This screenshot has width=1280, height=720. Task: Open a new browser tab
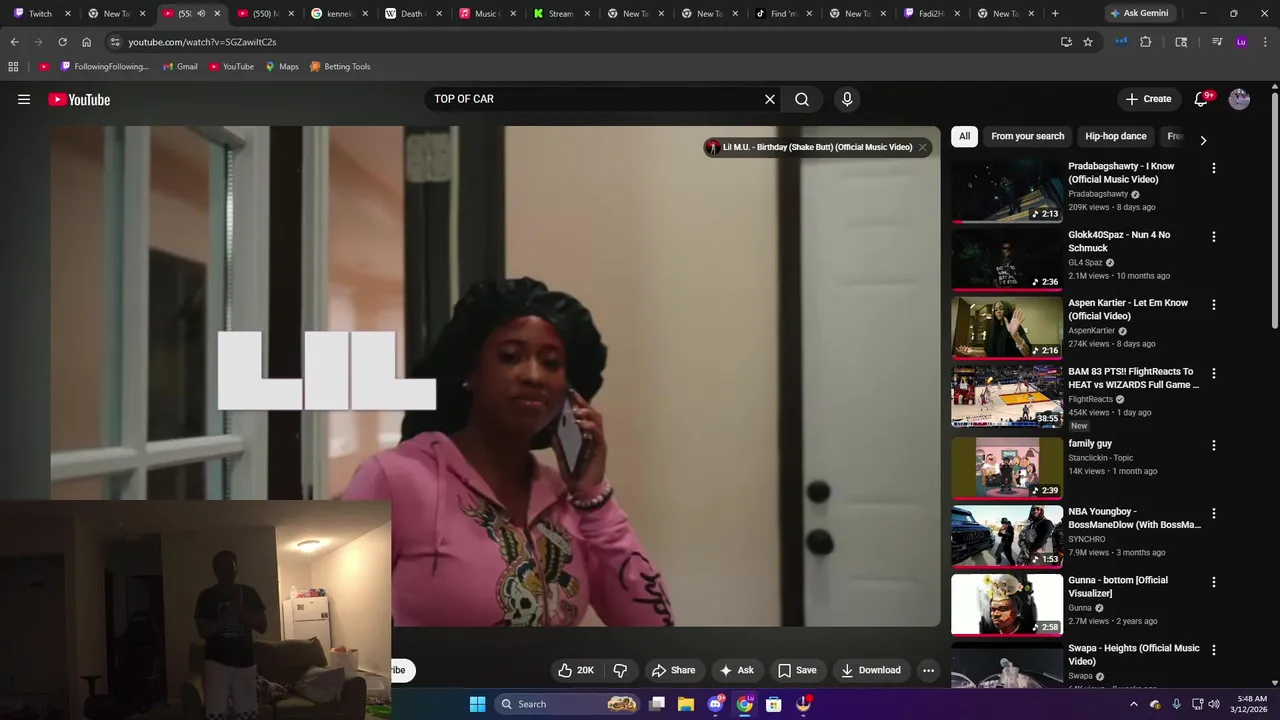(1055, 14)
